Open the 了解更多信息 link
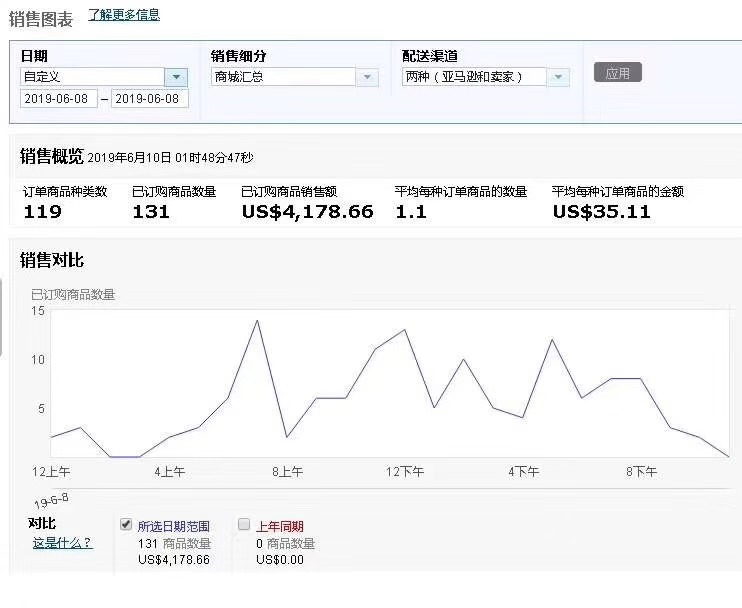Viewport: 742px width, 608px height. (x=123, y=15)
